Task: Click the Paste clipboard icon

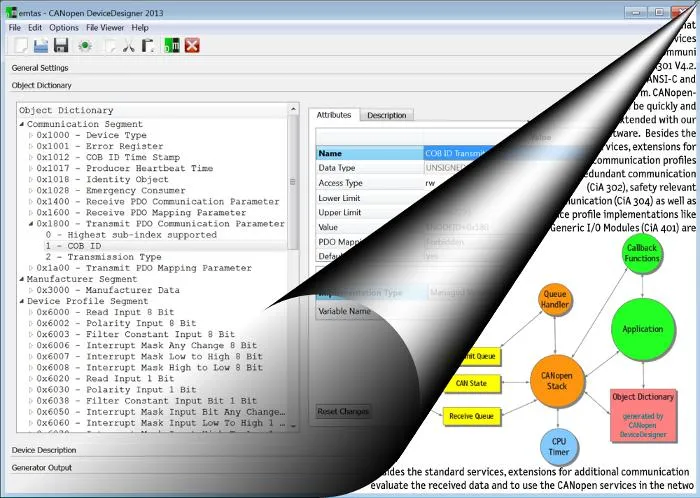Action: 148,46
